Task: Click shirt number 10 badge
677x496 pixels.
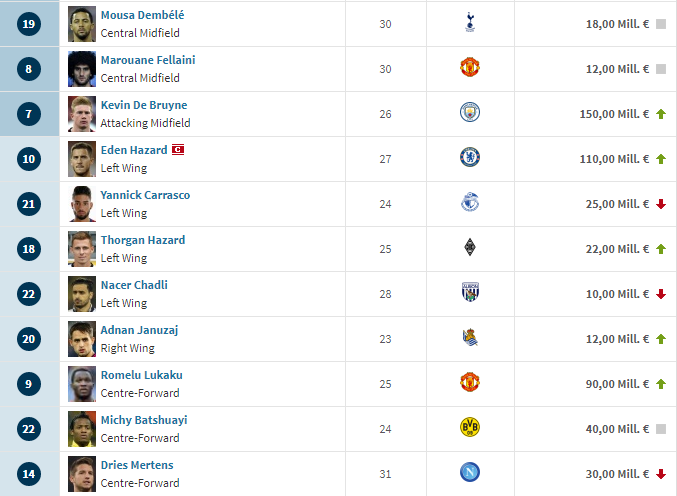Action: click(x=29, y=159)
